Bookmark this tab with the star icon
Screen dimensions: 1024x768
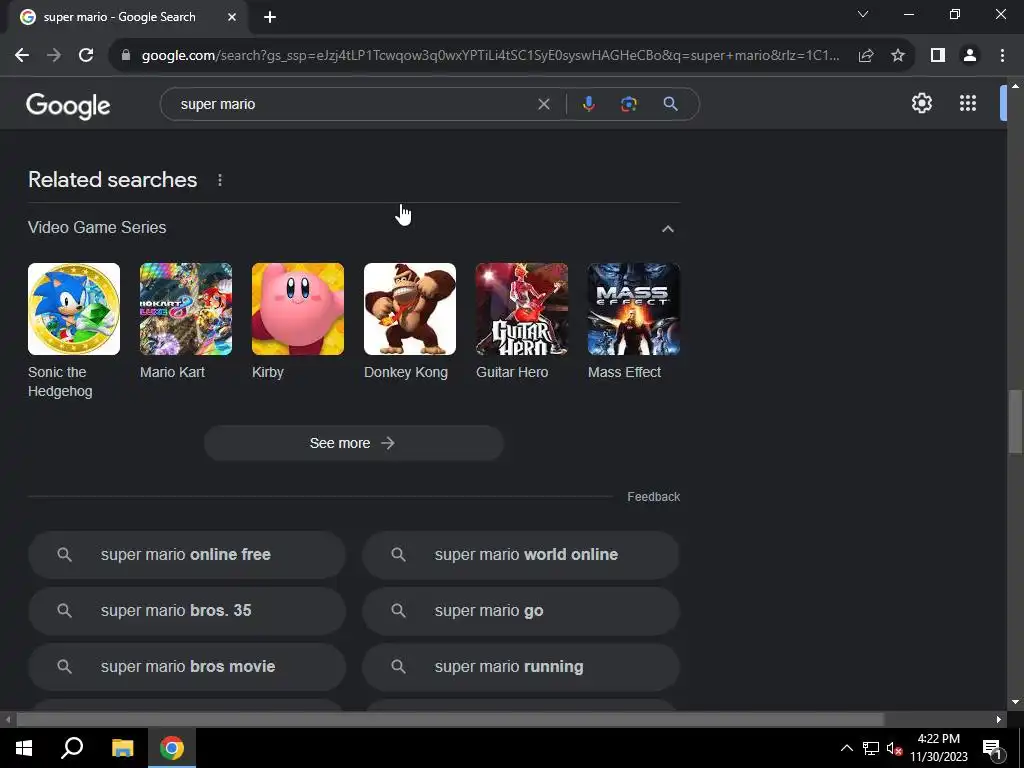tap(898, 56)
